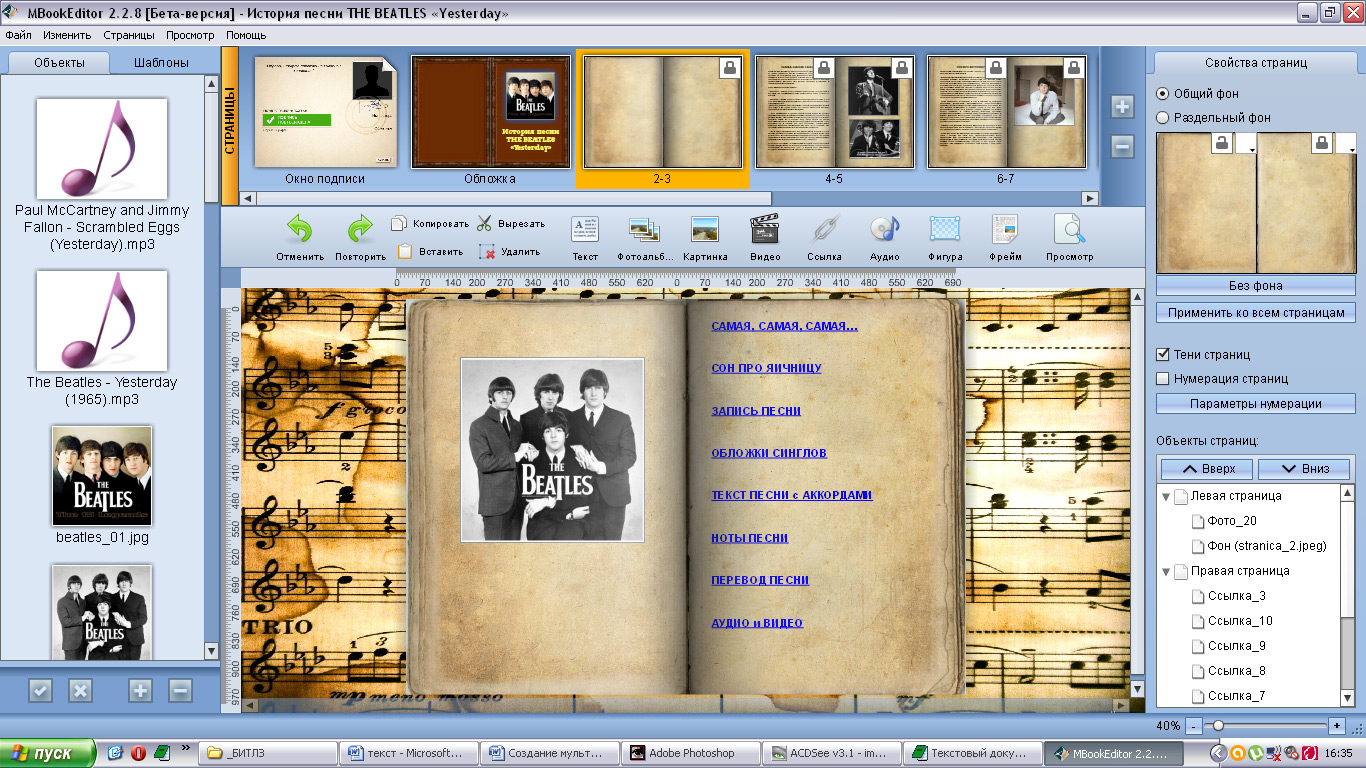1366x768 pixels.
Task: Enable Нумерация страниц checkbox
Action: [x=1162, y=378]
